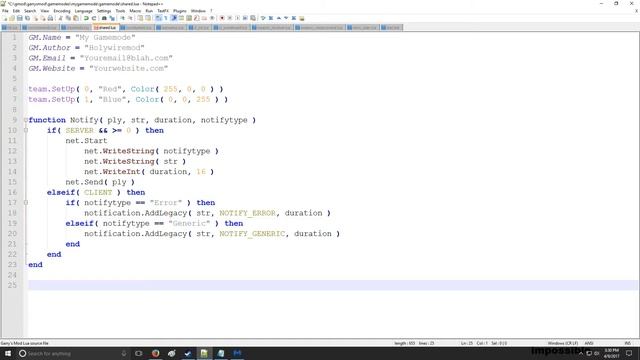Click 'NOTIFY_ERROR' constant on line 18

coord(247,213)
